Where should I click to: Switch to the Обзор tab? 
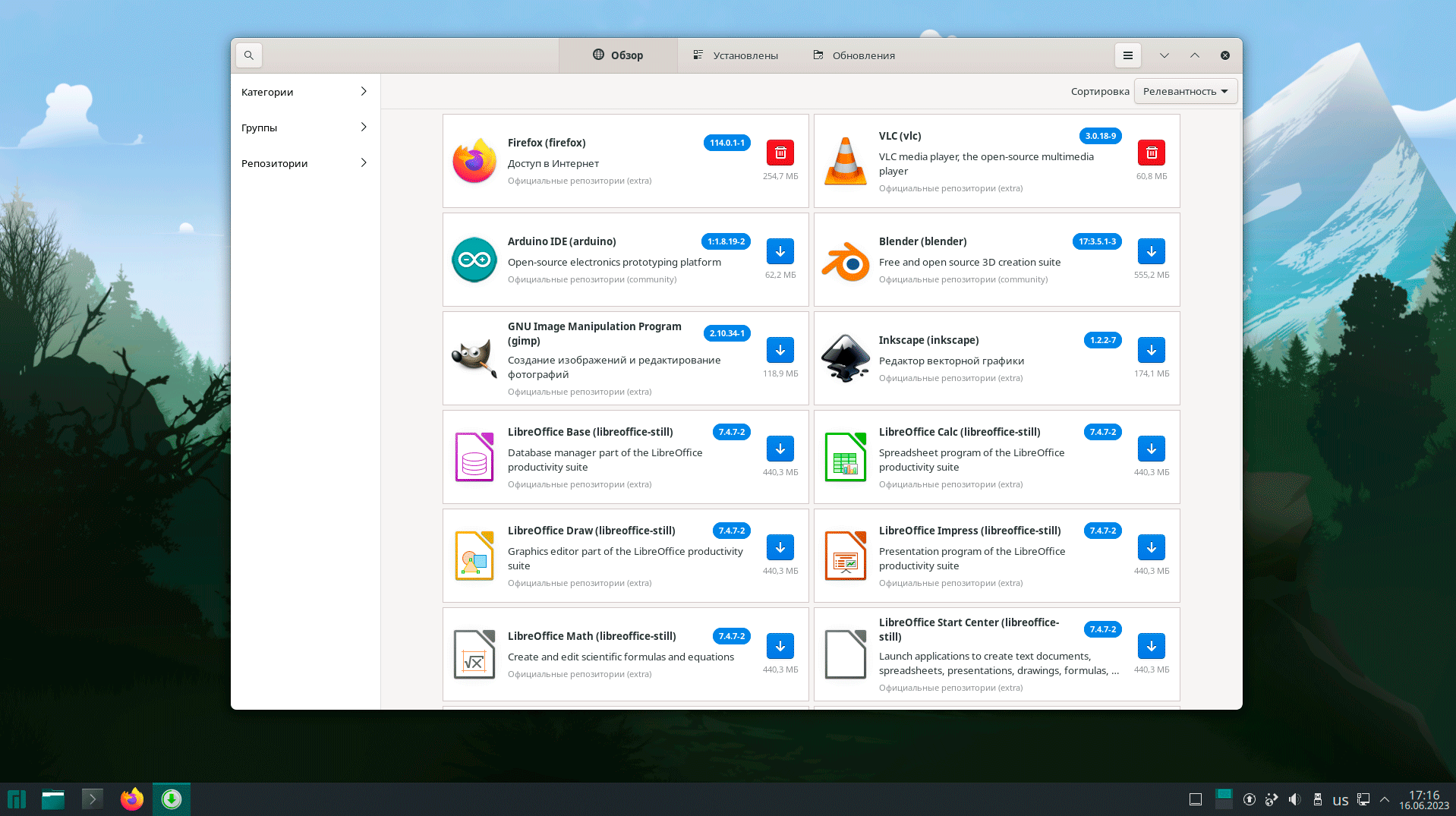click(x=618, y=55)
